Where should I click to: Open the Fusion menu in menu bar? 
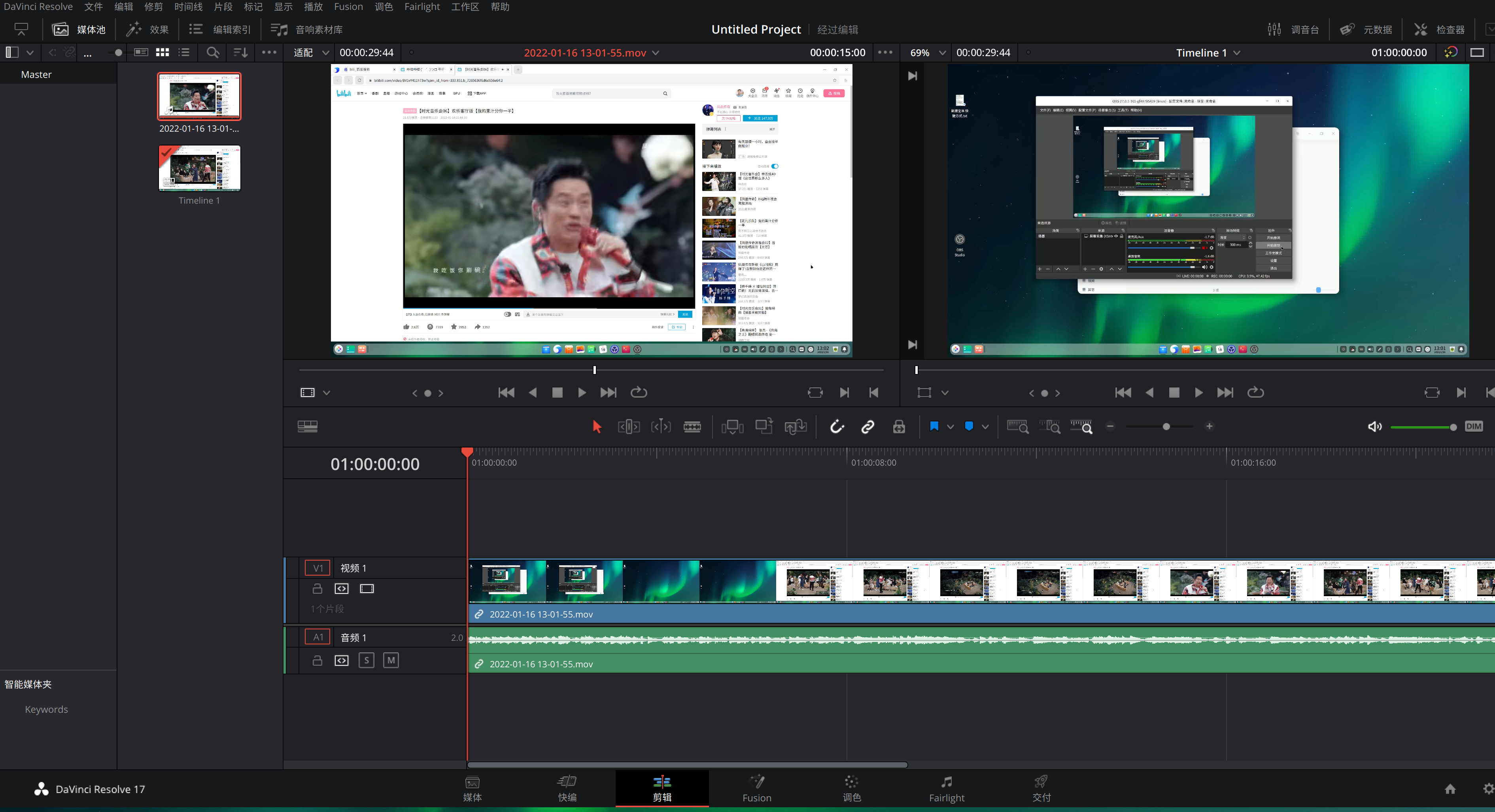[348, 7]
